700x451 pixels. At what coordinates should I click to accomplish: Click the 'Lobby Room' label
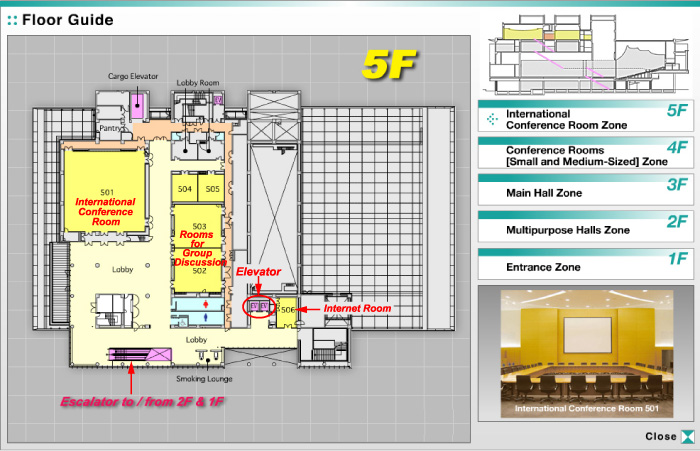tap(197, 83)
